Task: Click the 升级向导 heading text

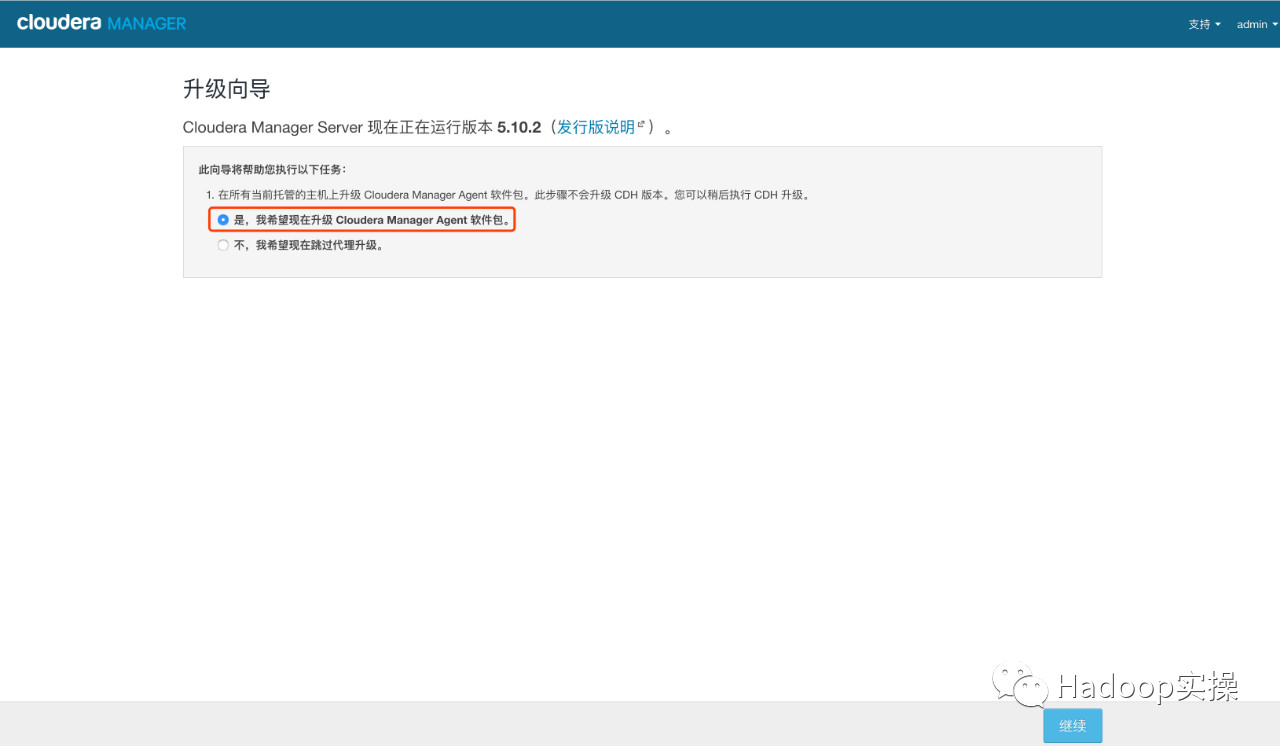Action: coord(227,89)
